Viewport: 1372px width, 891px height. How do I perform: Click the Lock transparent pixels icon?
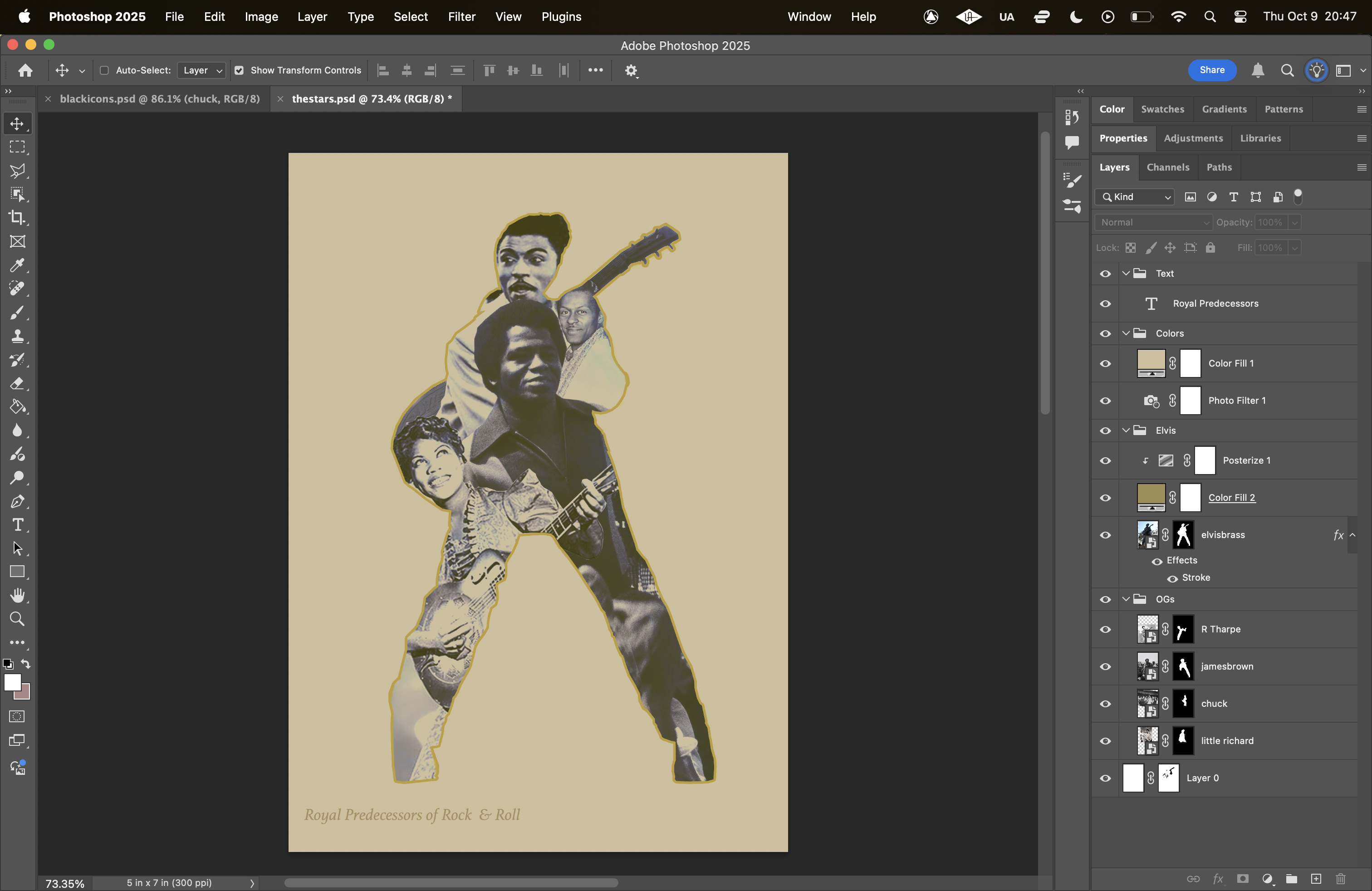pyautogui.click(x=1131, y=247)
